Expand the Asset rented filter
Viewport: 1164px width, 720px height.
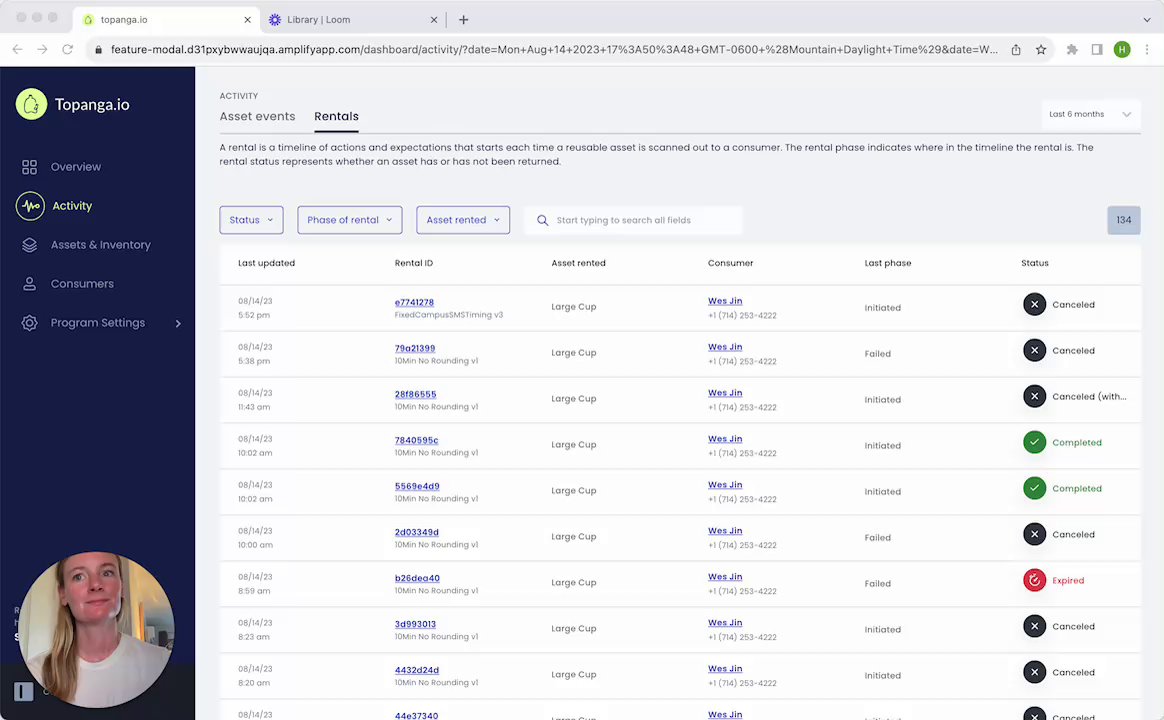tap(462, 220)
